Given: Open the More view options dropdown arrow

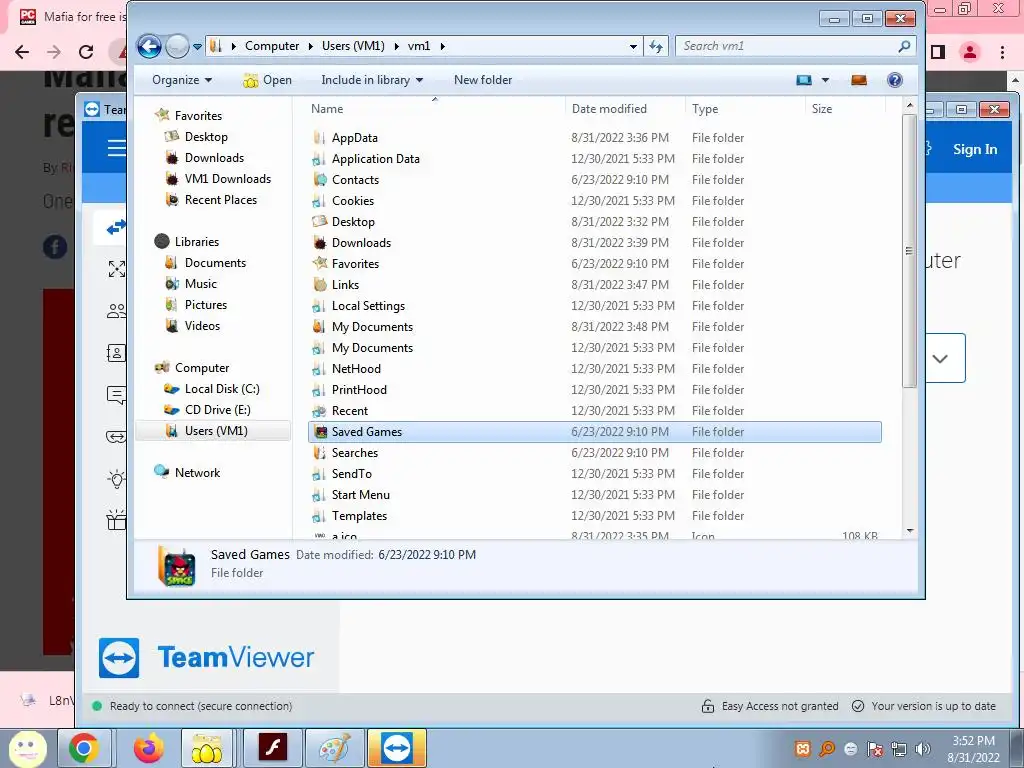Looking at the screenshot, I should pyautogui.click(x=825, y=80).
